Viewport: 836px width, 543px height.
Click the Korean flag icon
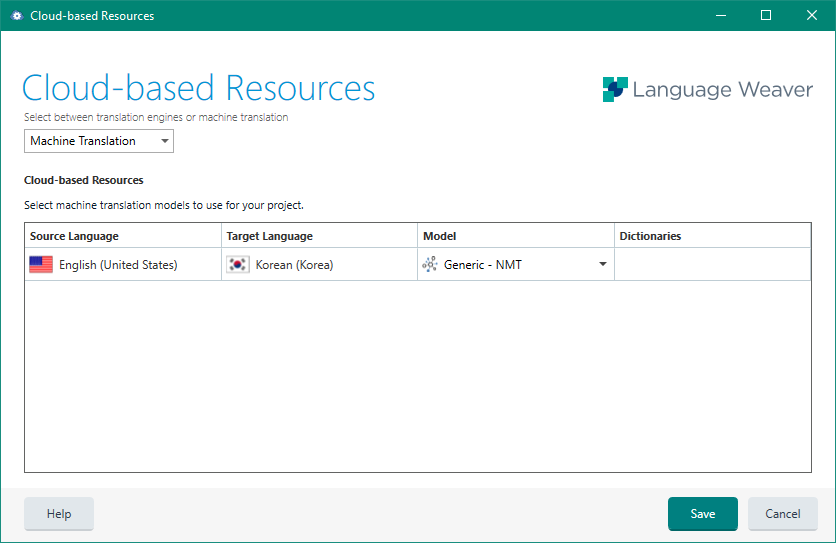click(238, 265)
